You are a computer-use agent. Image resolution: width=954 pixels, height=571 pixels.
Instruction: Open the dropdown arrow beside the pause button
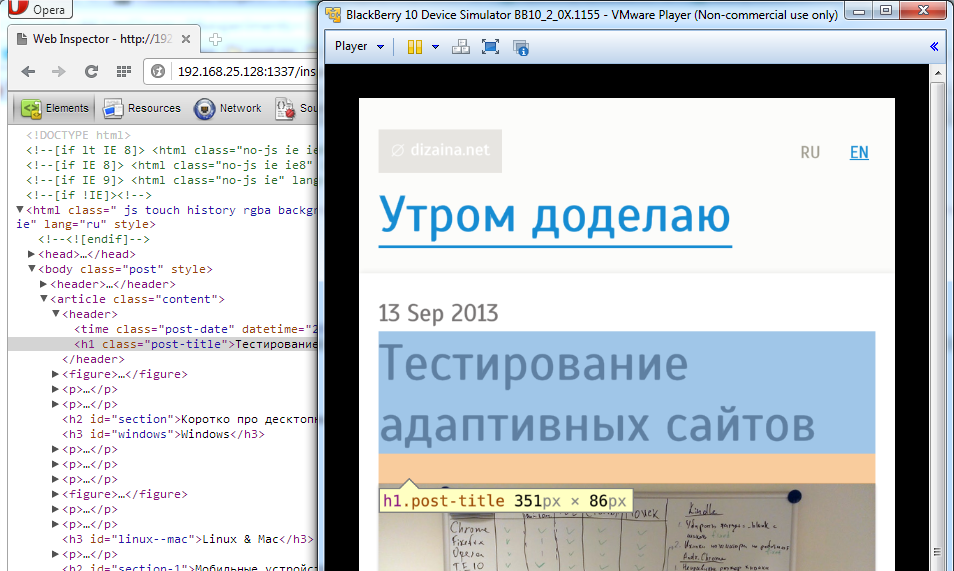[x=435, y=47]
